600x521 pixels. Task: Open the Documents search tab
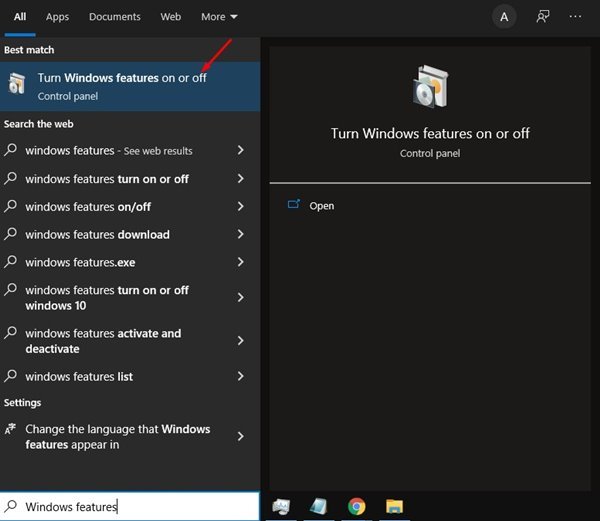(x=114, y=17)
